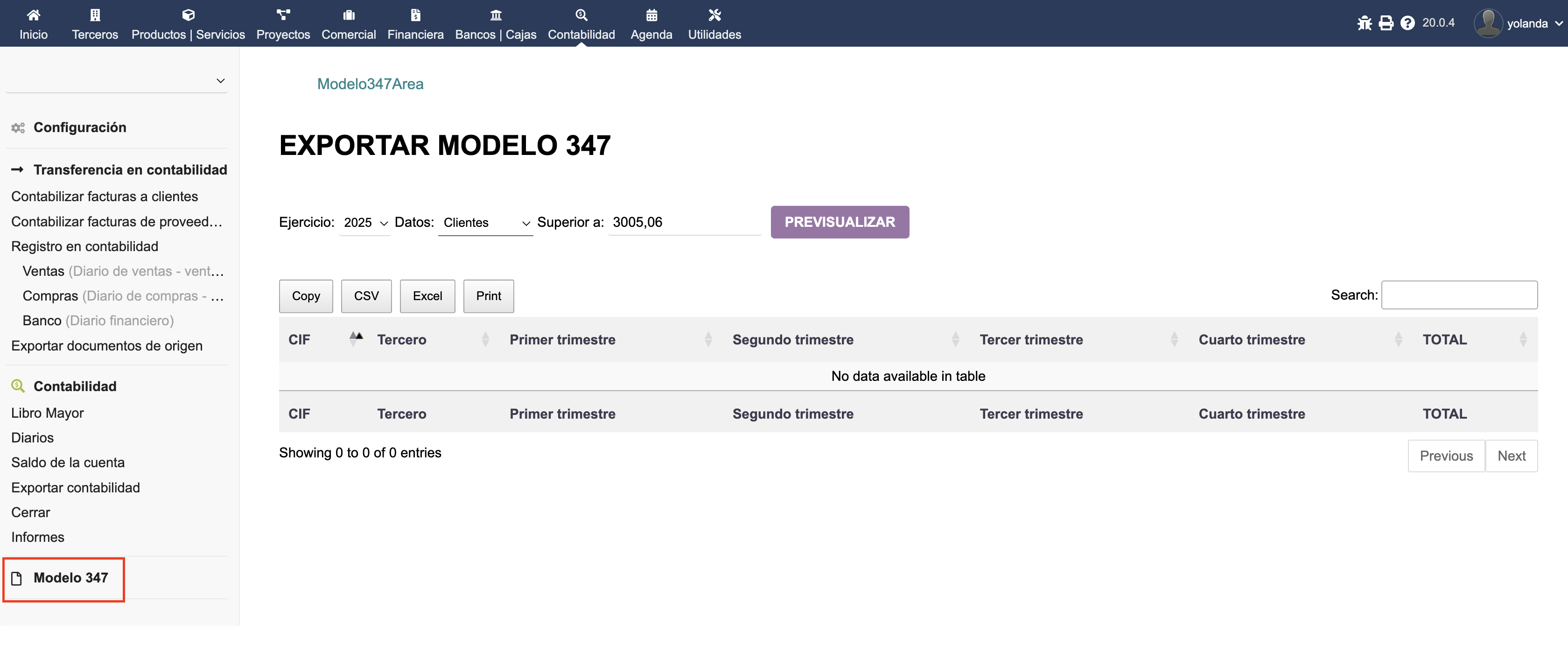Open the Ejercicio year dropdown

(364, 223)
